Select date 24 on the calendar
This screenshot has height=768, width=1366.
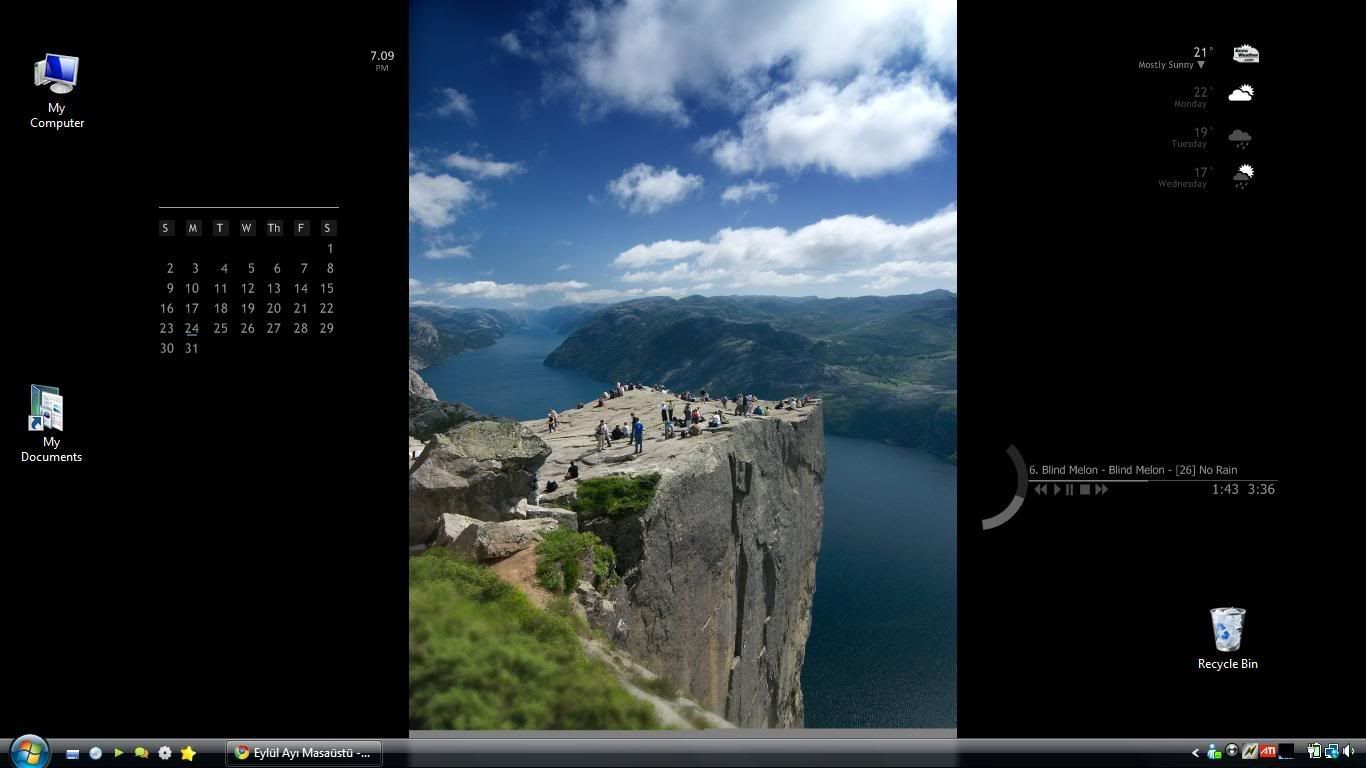(x=191, y=328)
